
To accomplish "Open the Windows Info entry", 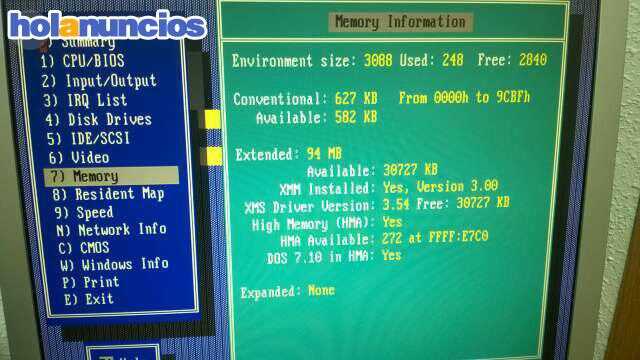I will (114, 264).
